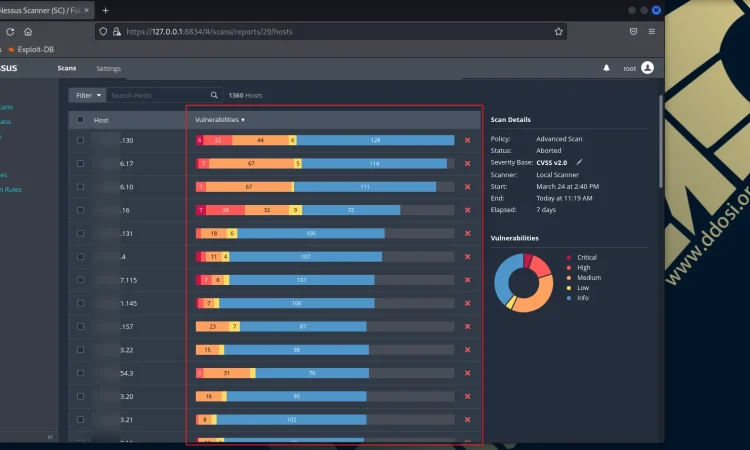Go to the browser home page

(28, 32)
